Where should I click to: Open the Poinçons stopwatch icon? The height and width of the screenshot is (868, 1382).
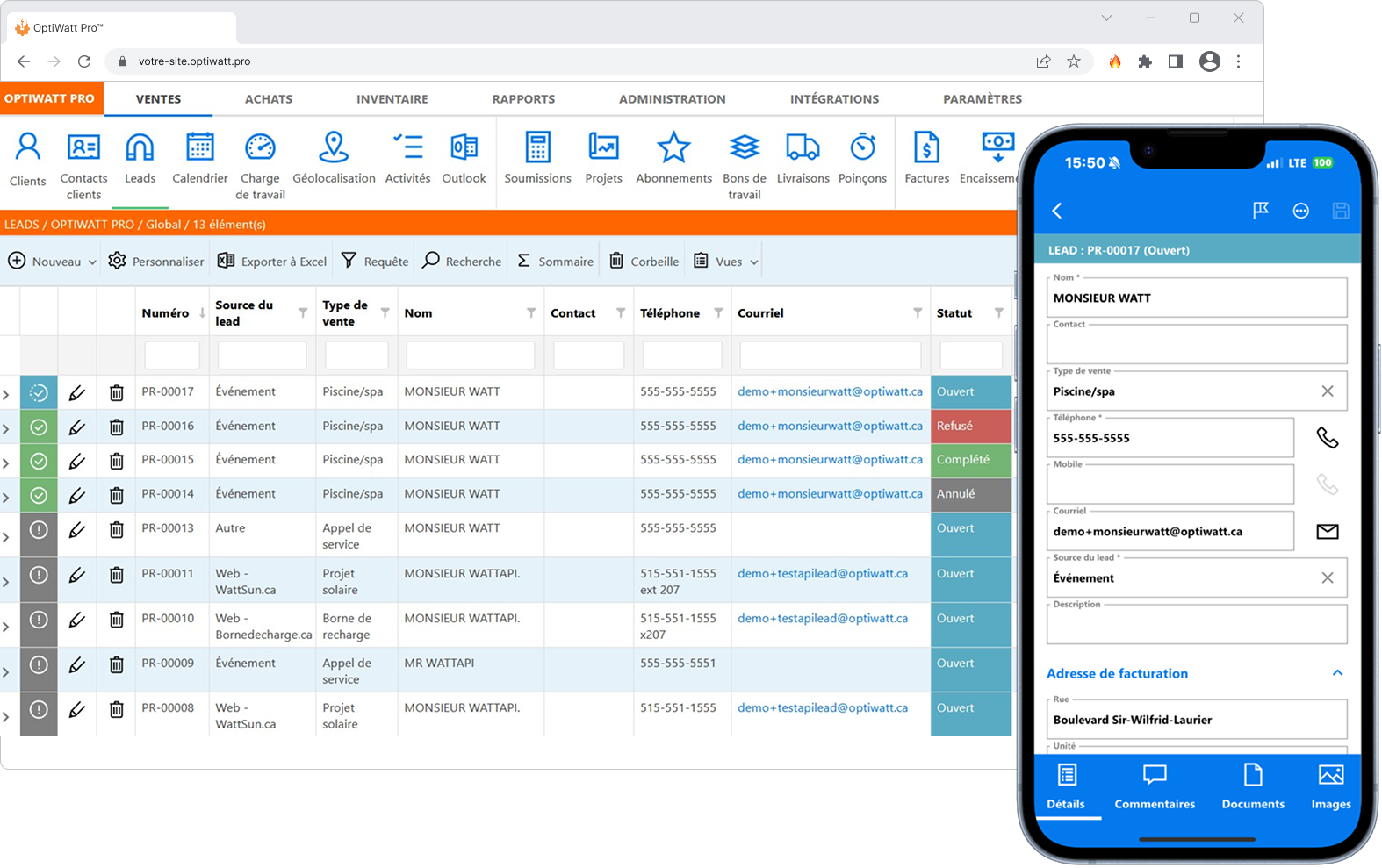tap(862, 146)
